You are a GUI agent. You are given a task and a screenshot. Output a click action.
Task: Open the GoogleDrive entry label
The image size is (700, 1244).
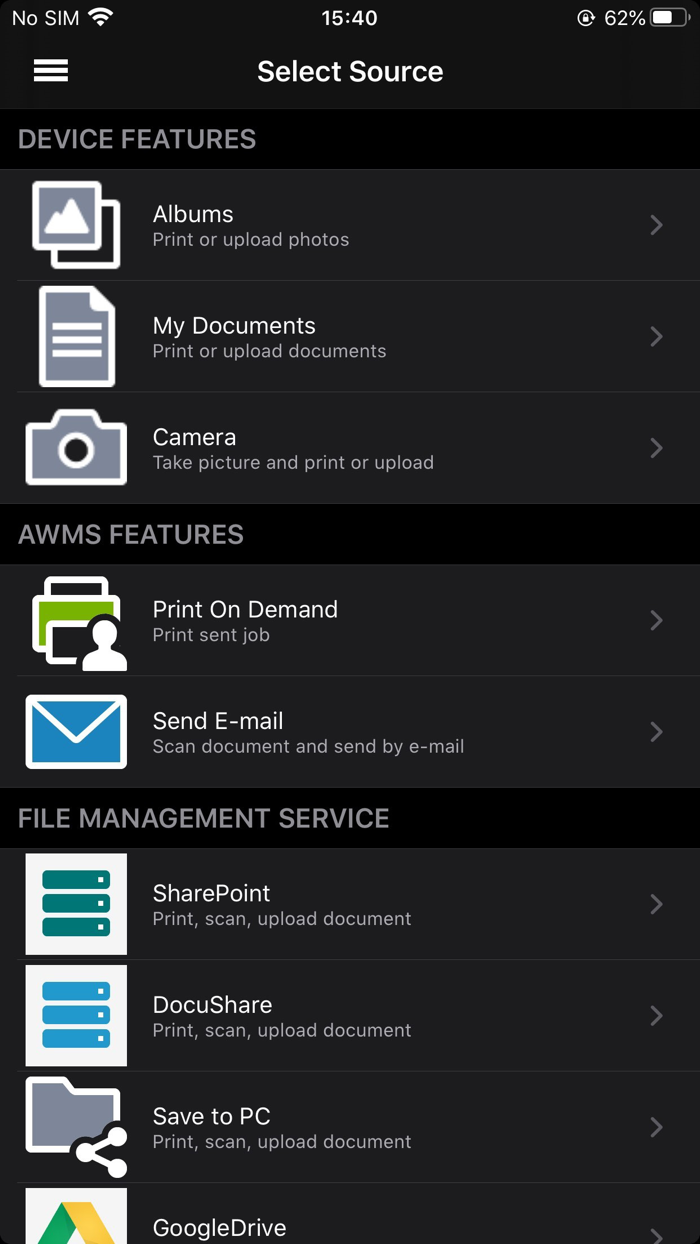pos(219,1228)
